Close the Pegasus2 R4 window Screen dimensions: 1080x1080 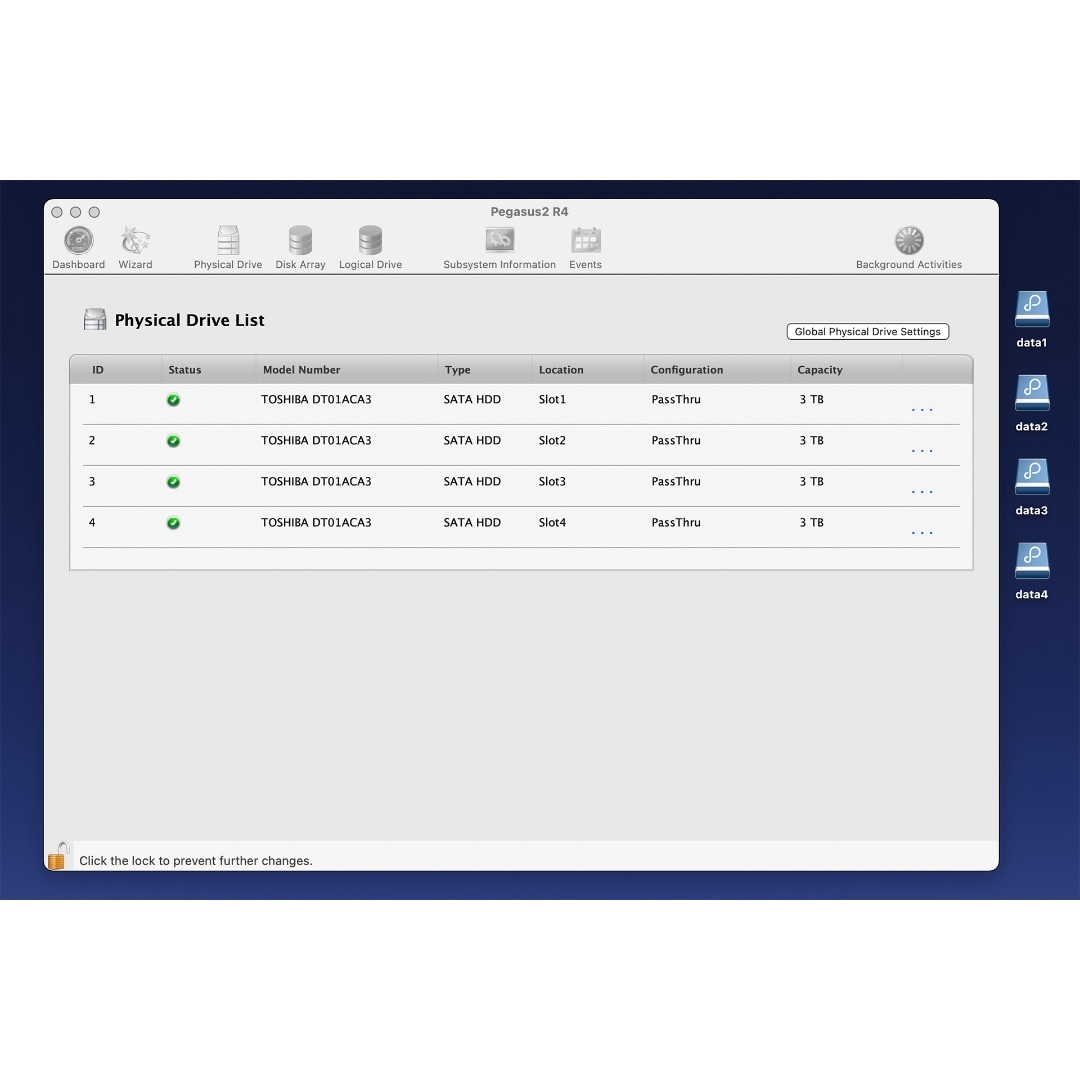click(x=57, y=212)
